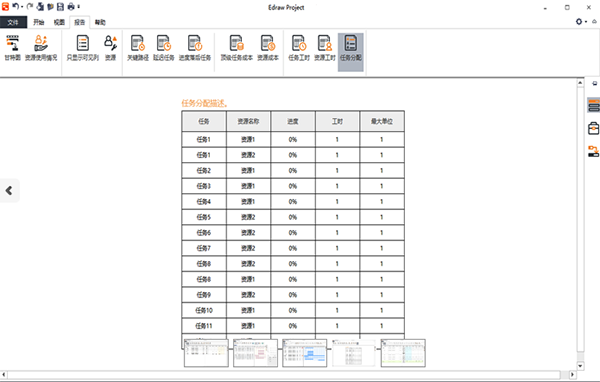Click the pin icon atop right sidebar
The image size is (600, 382).
point(594,83)
